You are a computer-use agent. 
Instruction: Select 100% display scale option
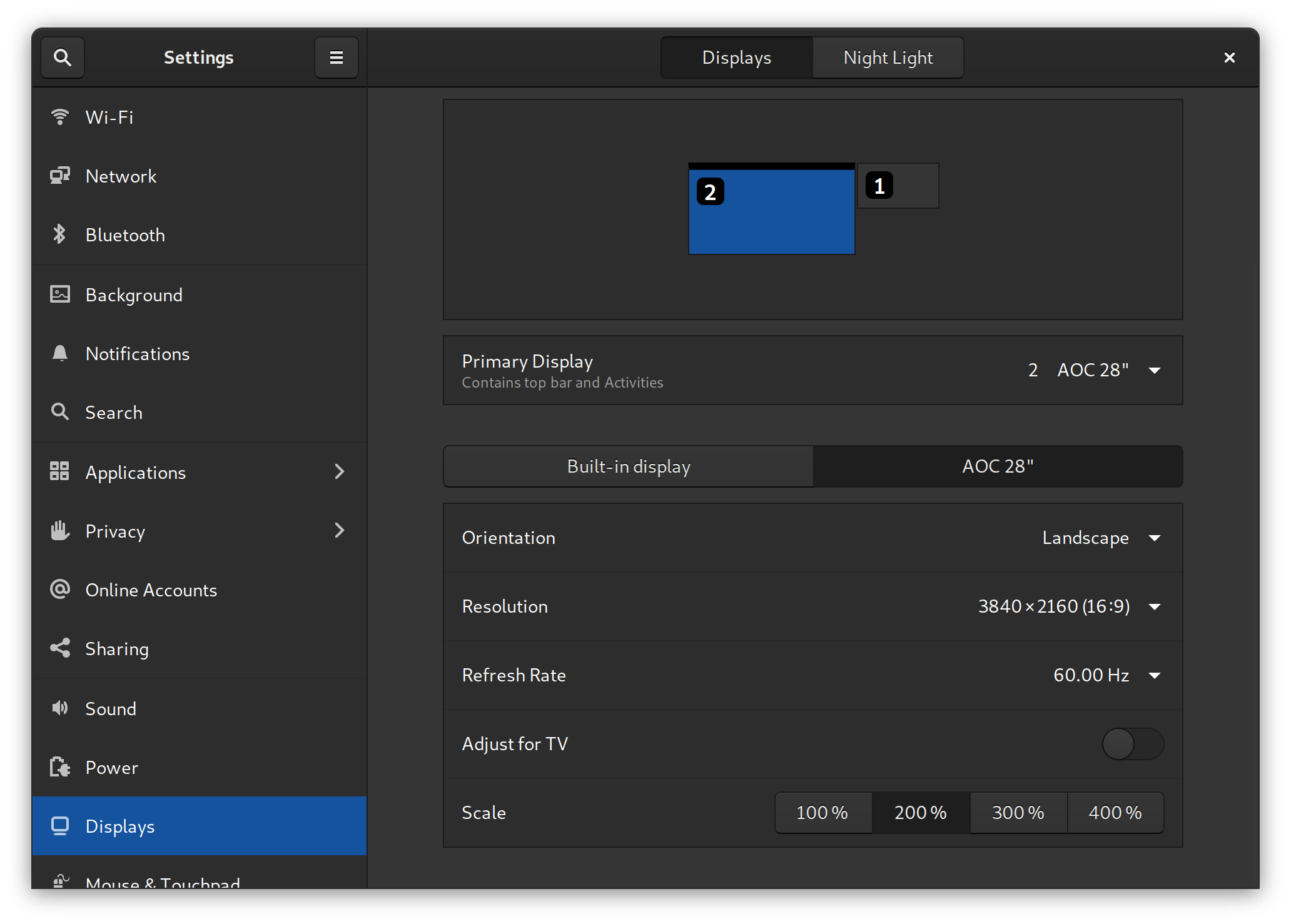tap(822, 811)
